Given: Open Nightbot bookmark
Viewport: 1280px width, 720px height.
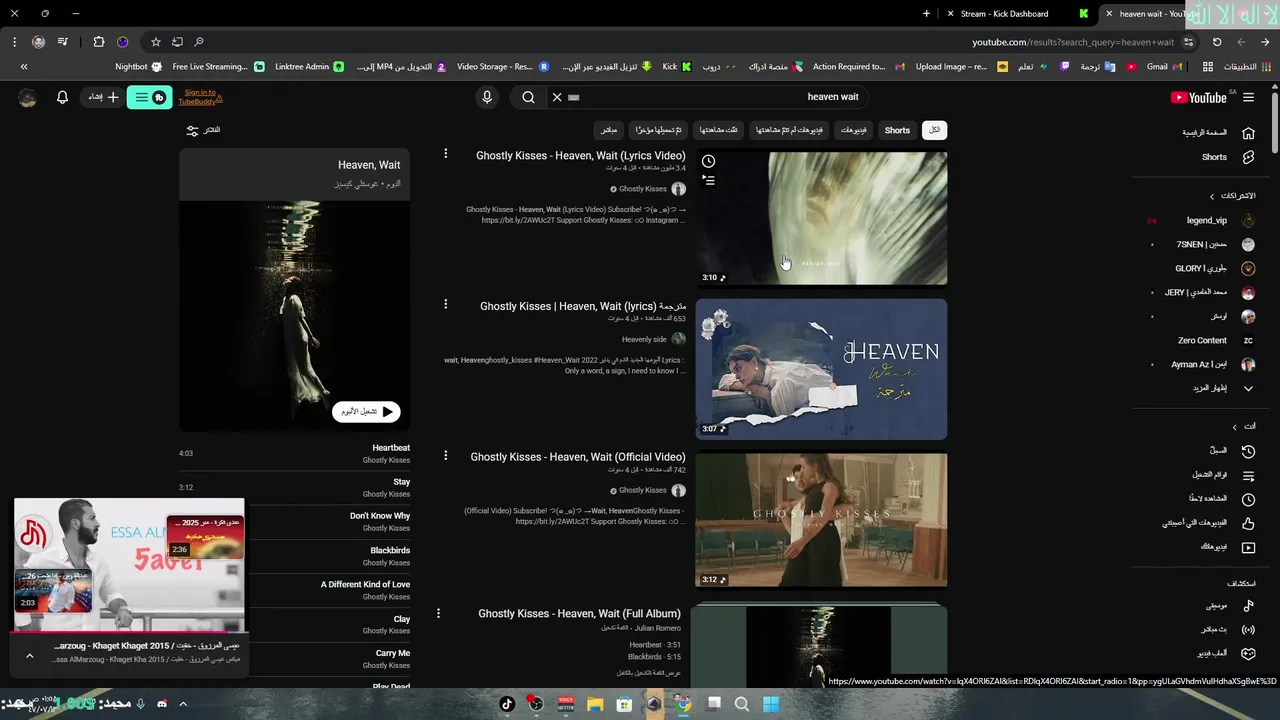Looking at the screenshot, I should [x=139, y=67].
